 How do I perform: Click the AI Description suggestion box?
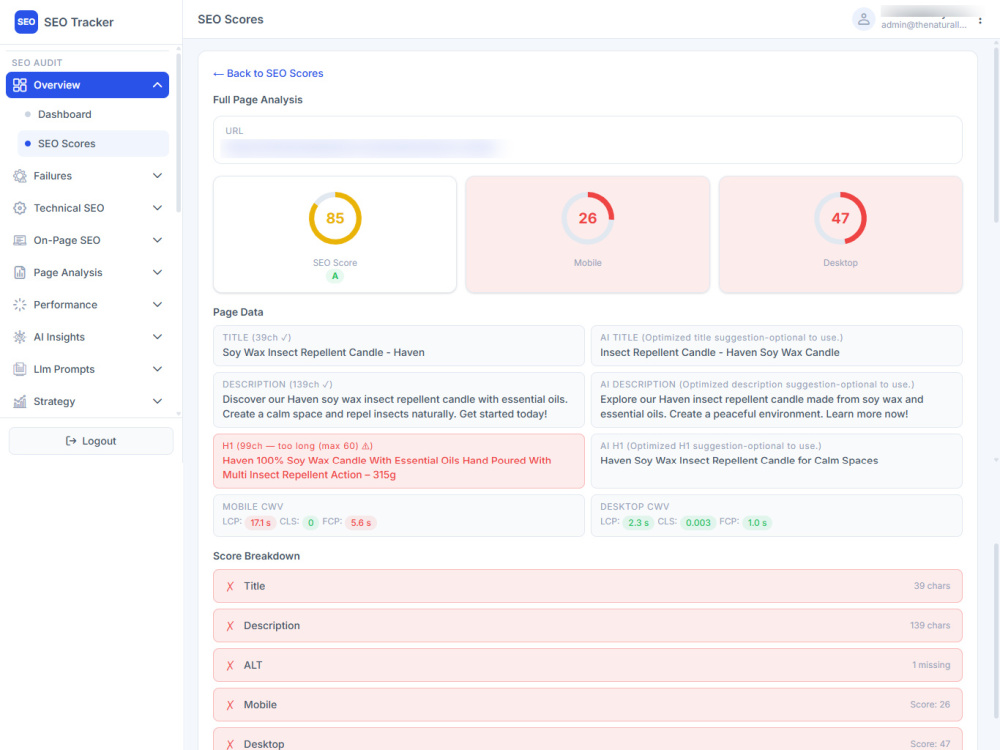coord(776,400)
